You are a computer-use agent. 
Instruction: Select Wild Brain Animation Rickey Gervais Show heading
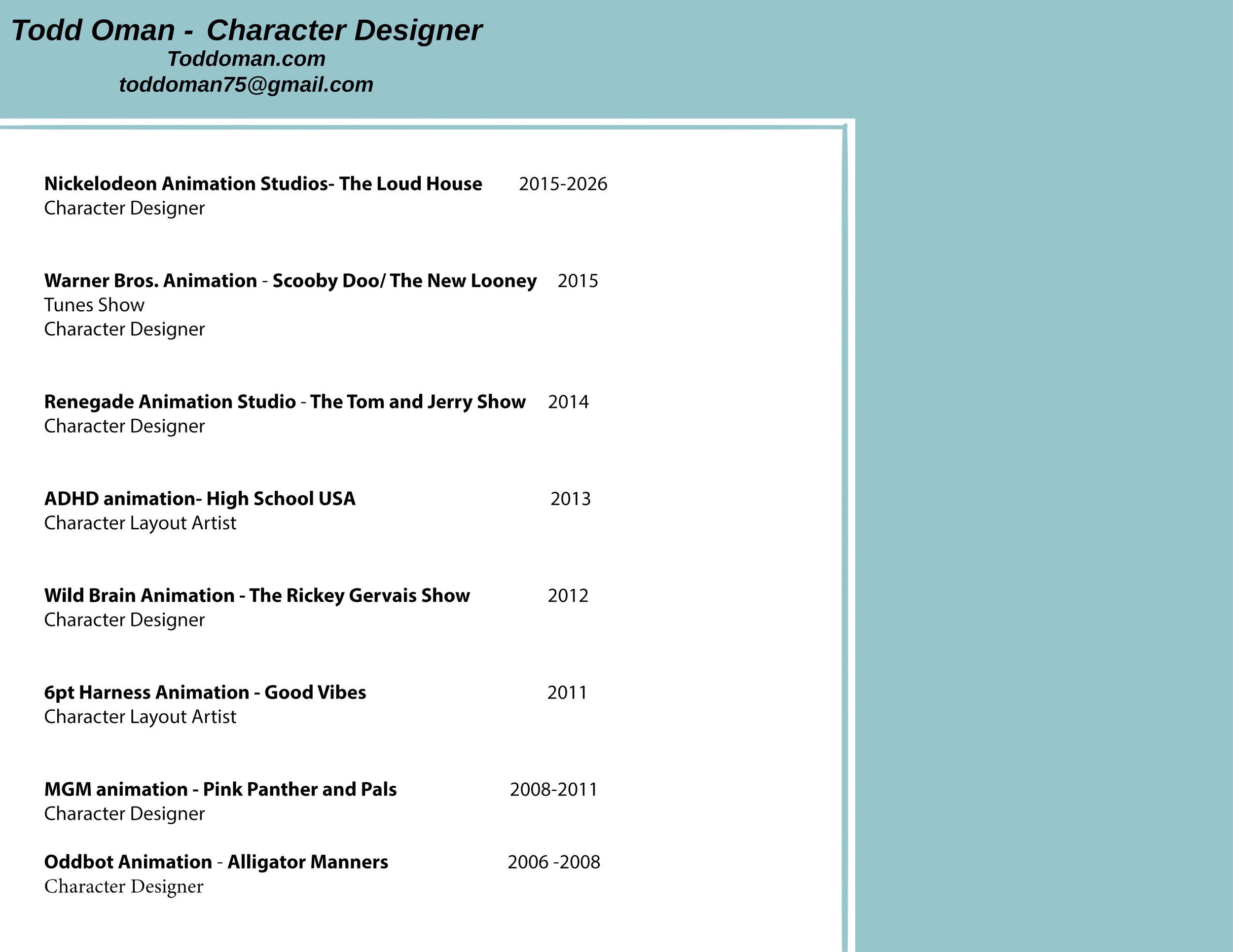point(257,595)
